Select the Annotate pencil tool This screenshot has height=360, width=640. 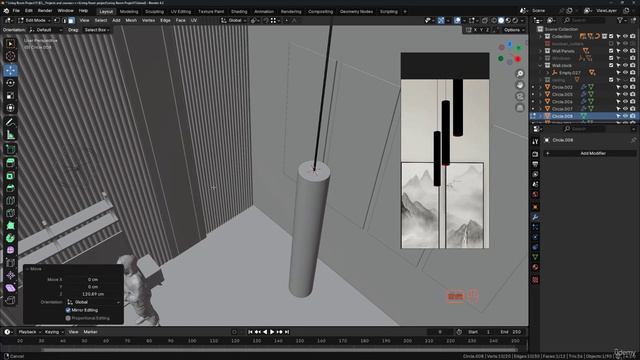tap(10, 122)
